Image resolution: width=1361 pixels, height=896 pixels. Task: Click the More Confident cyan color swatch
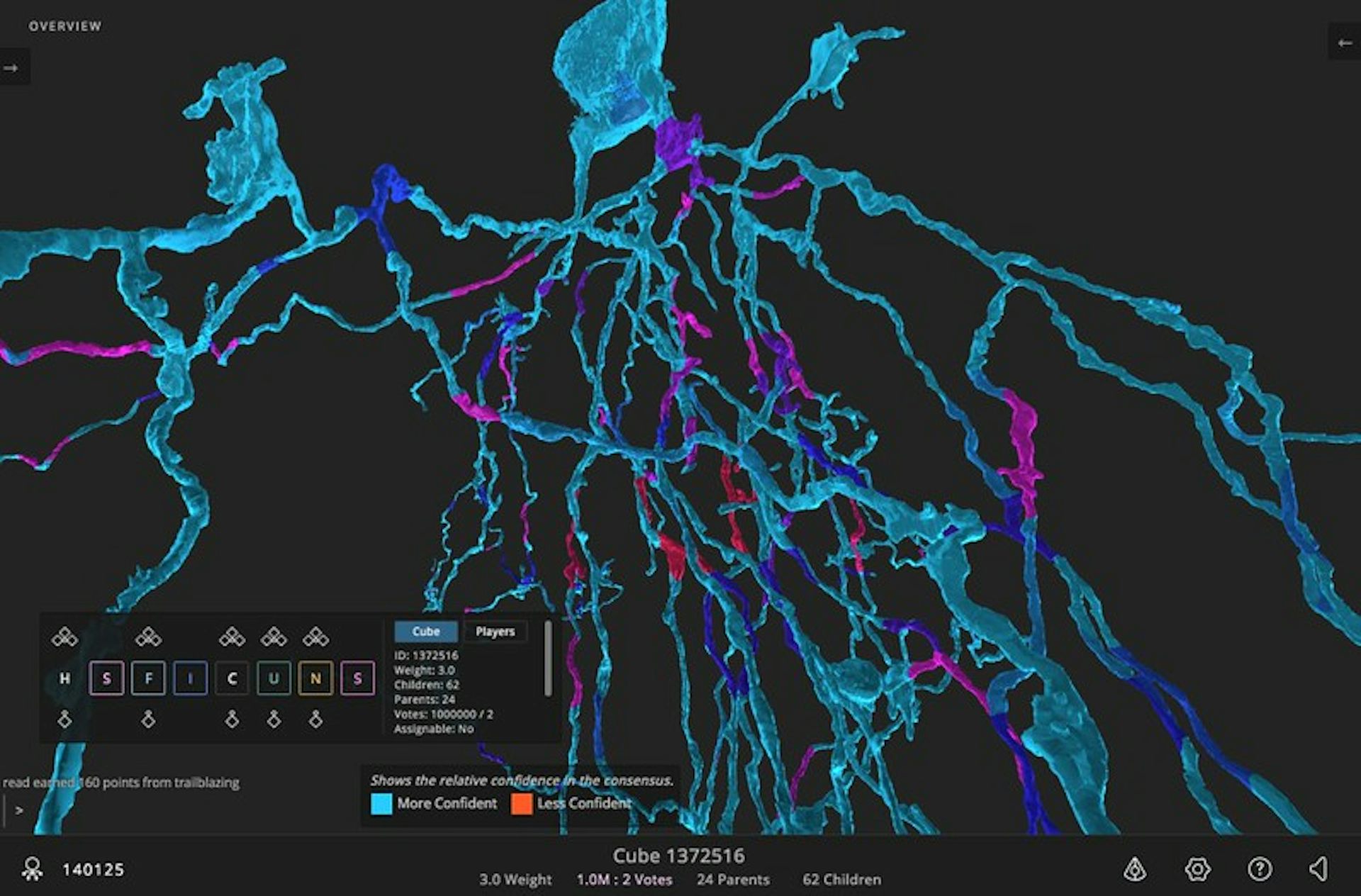point(381,804)
